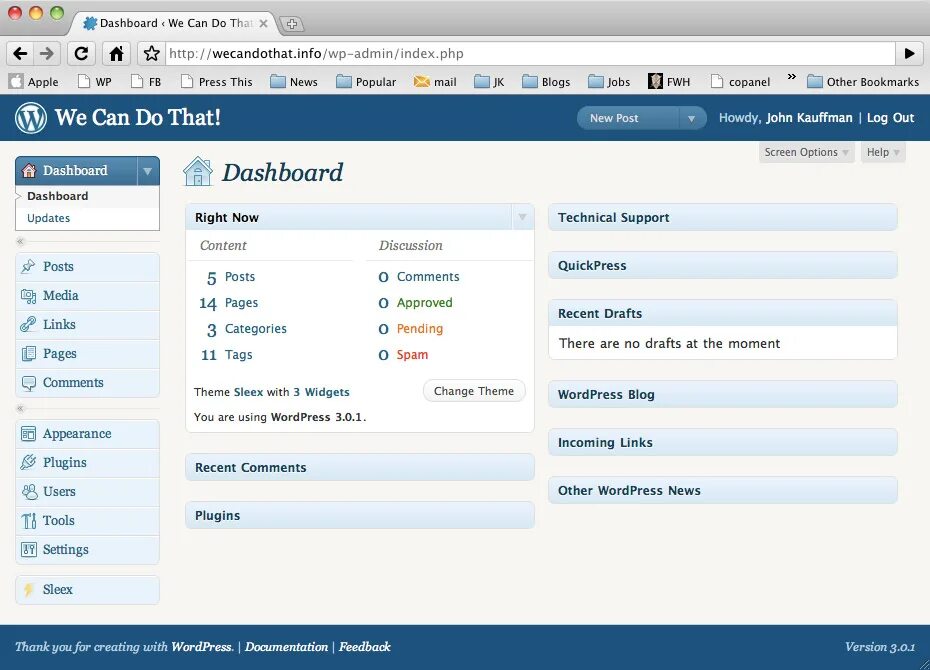This screenshot has width=930, height=670.
Task: Click the WordPress logo in header
Action: (31, 117)
